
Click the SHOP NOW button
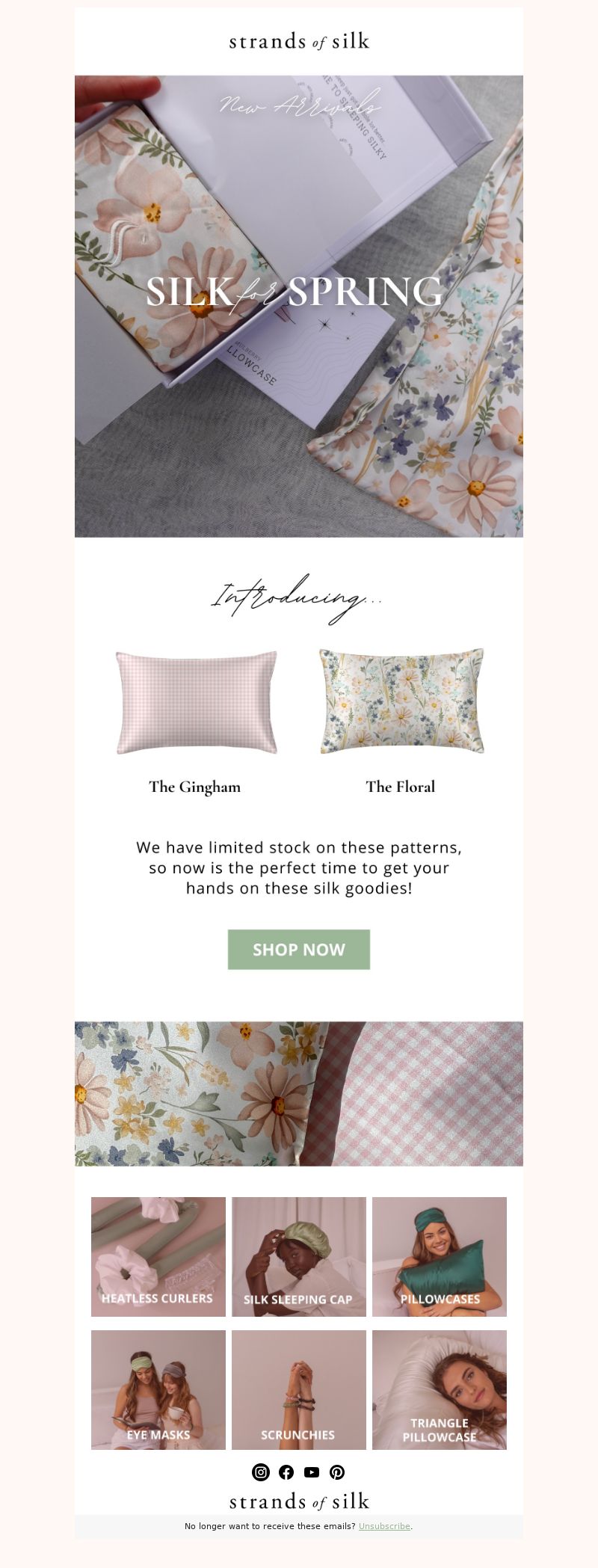[x=299, y=950]
